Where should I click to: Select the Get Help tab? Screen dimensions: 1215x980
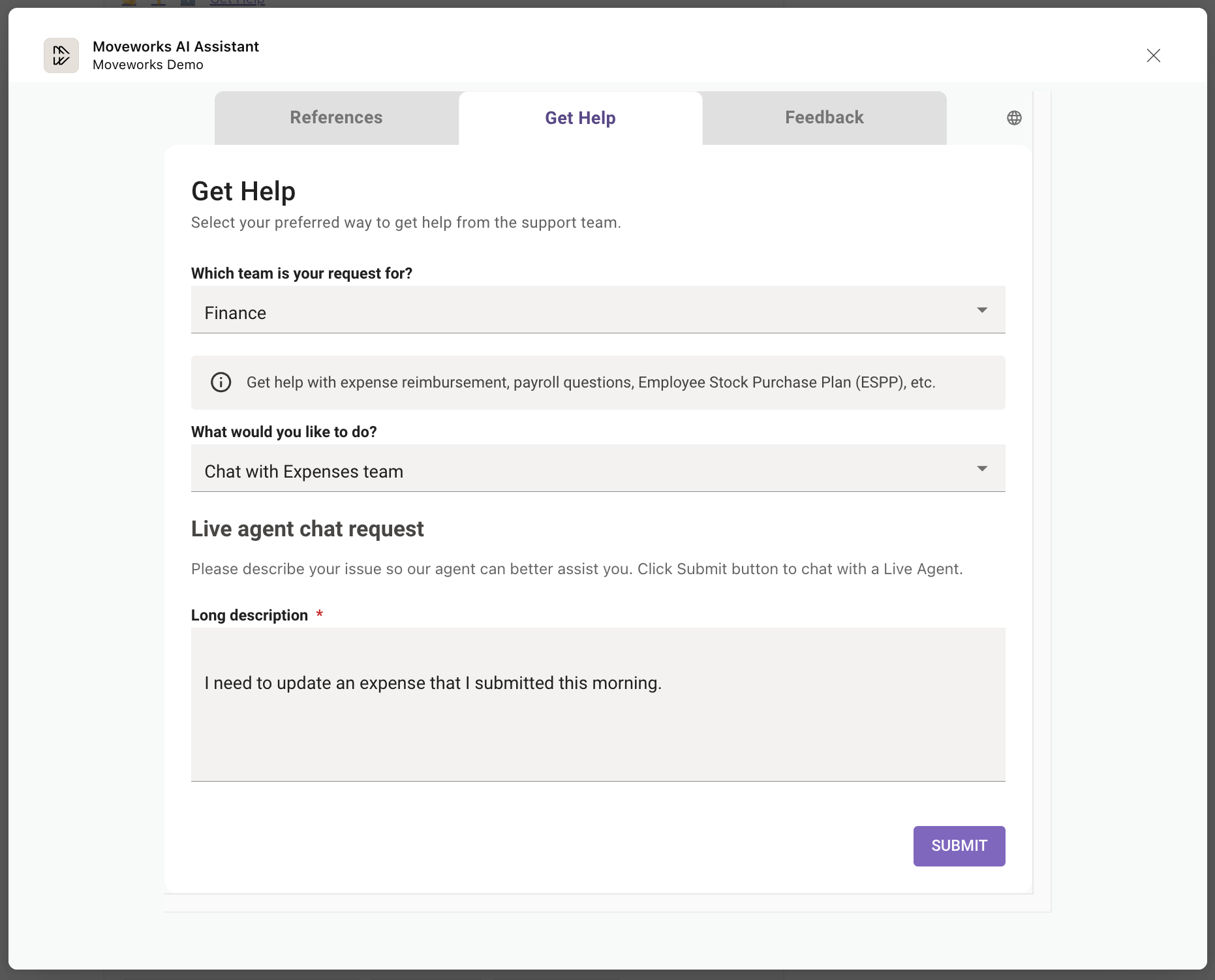581,118
